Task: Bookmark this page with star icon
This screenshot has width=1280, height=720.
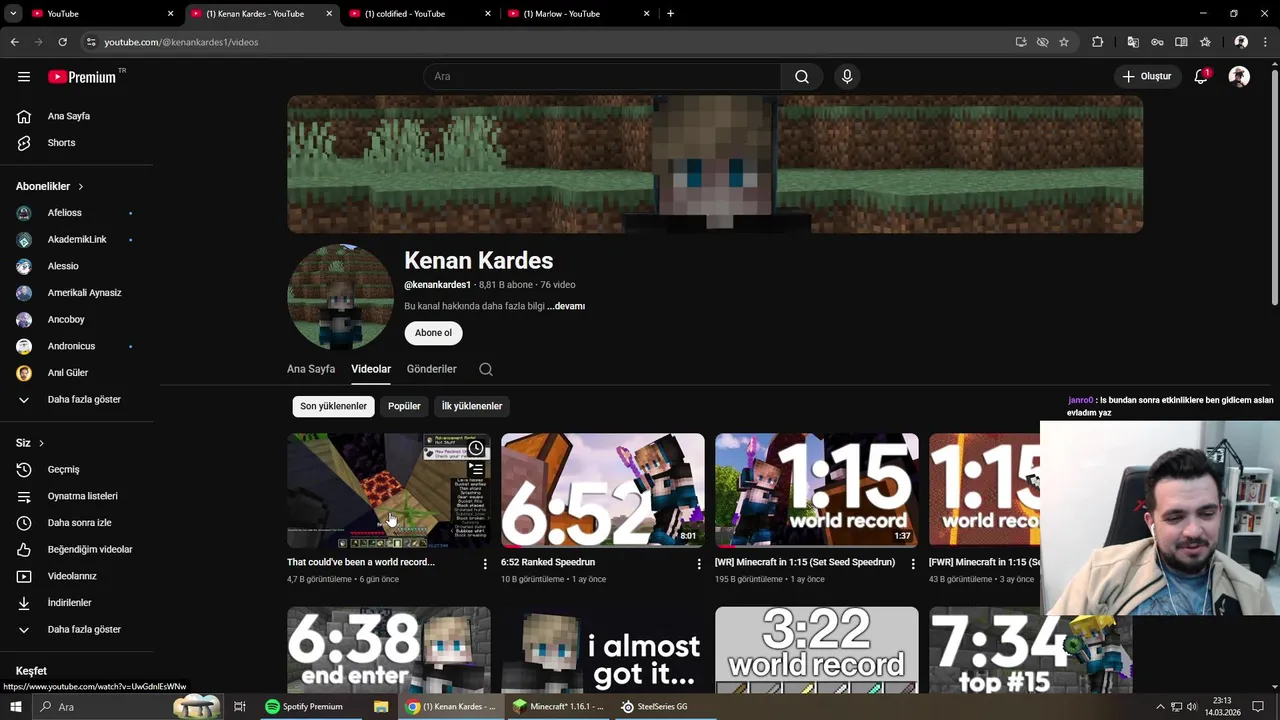Action: pyautogui.click(x=1064, y=42)
